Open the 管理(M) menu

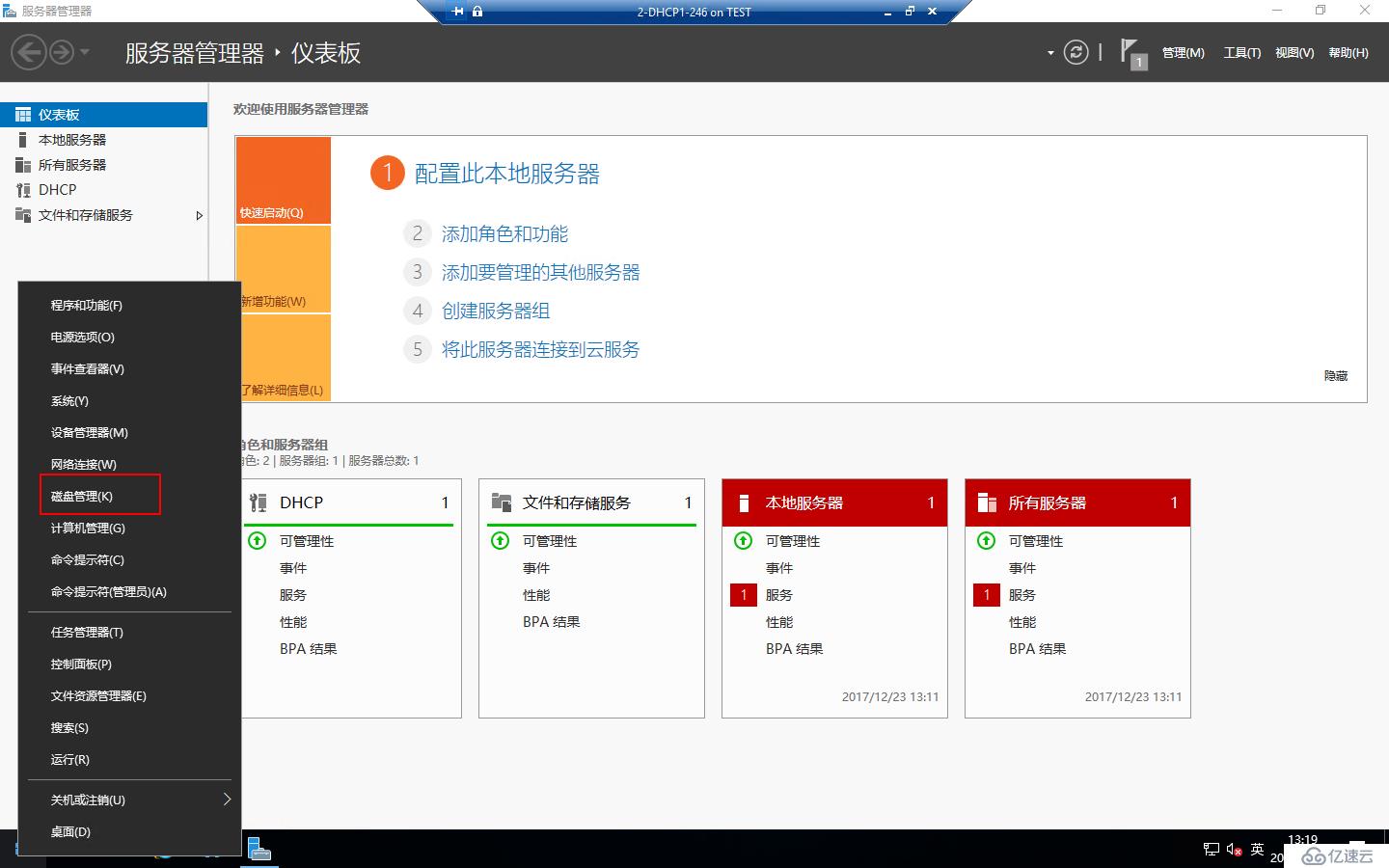[1183, 53]
